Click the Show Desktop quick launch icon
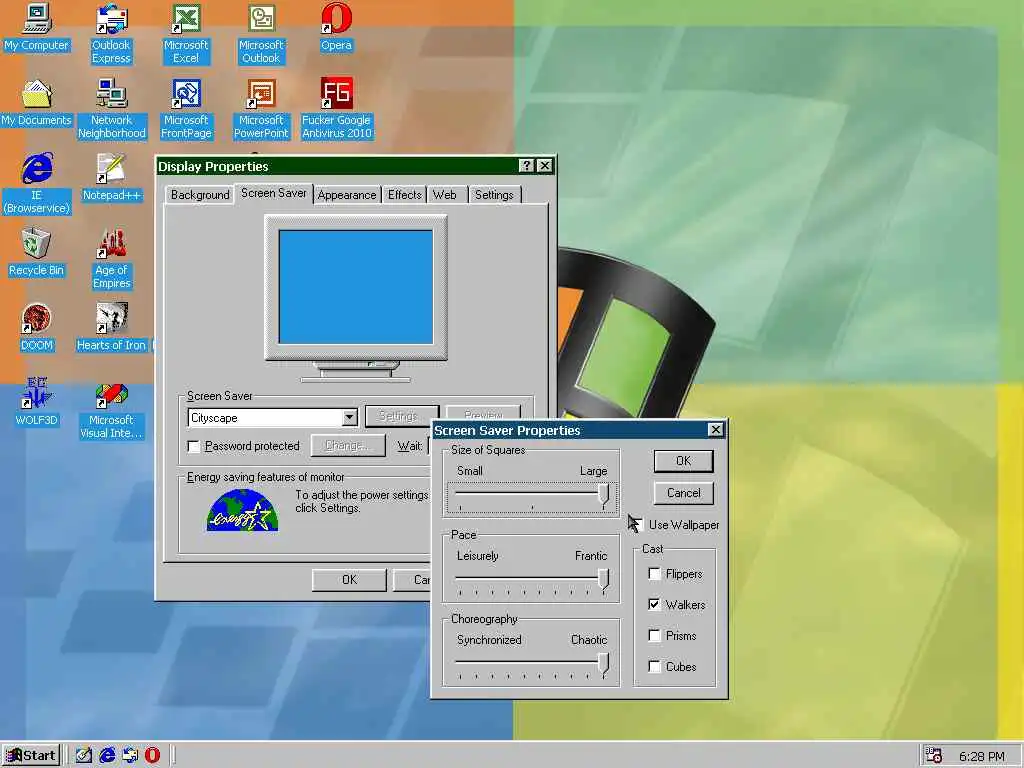The height and width of the screenshot is (768, 1024). coord(84,755)
